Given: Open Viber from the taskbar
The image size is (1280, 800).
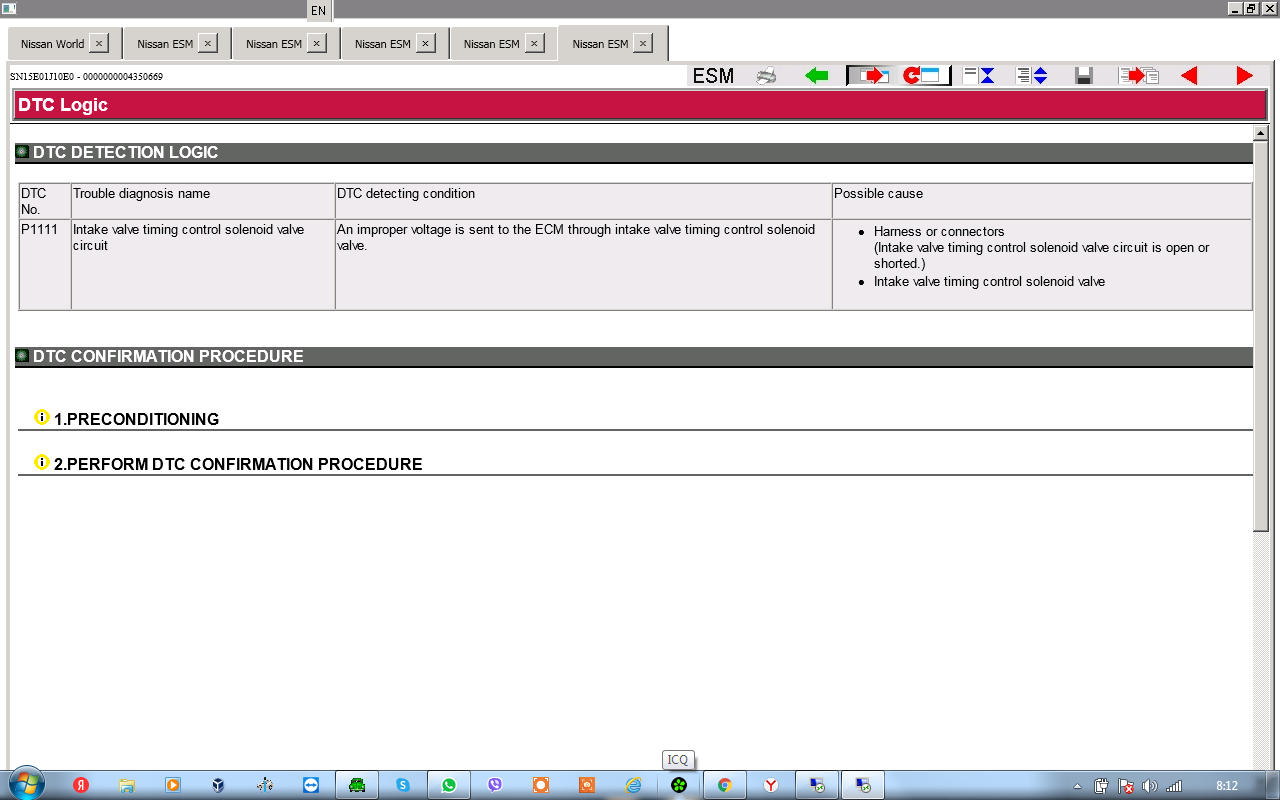Looking at the screenshot, I should [x=495, y=785].
